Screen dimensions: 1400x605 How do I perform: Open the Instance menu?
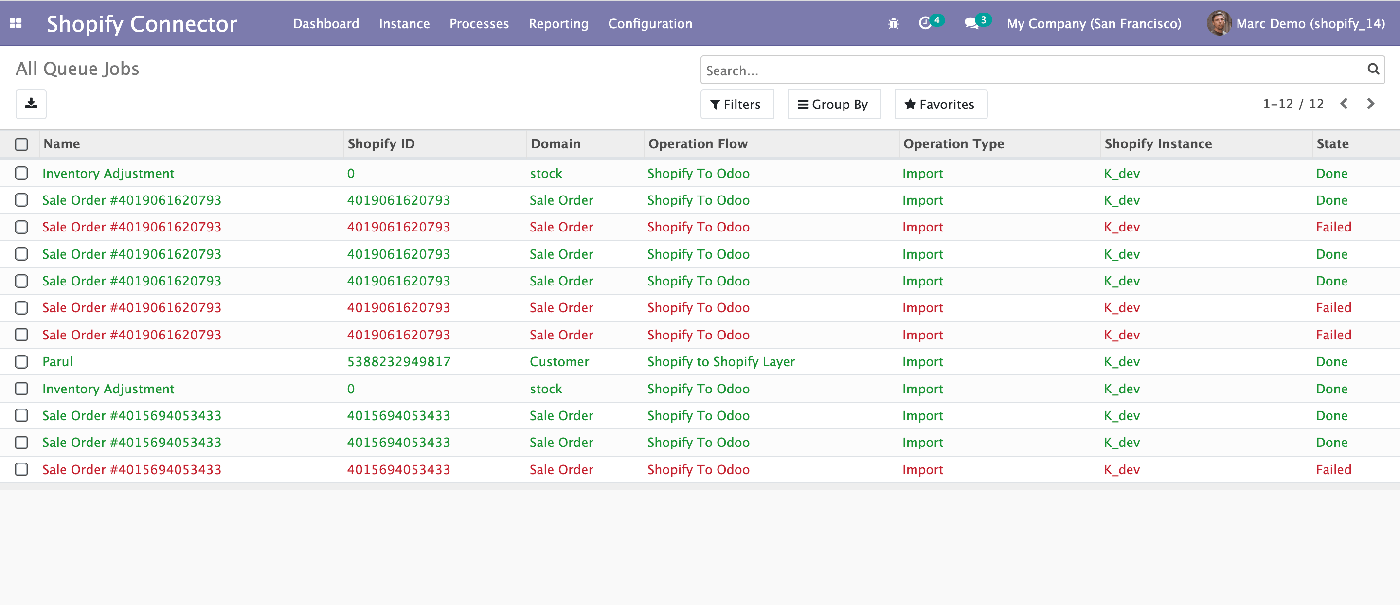point(404,23)
